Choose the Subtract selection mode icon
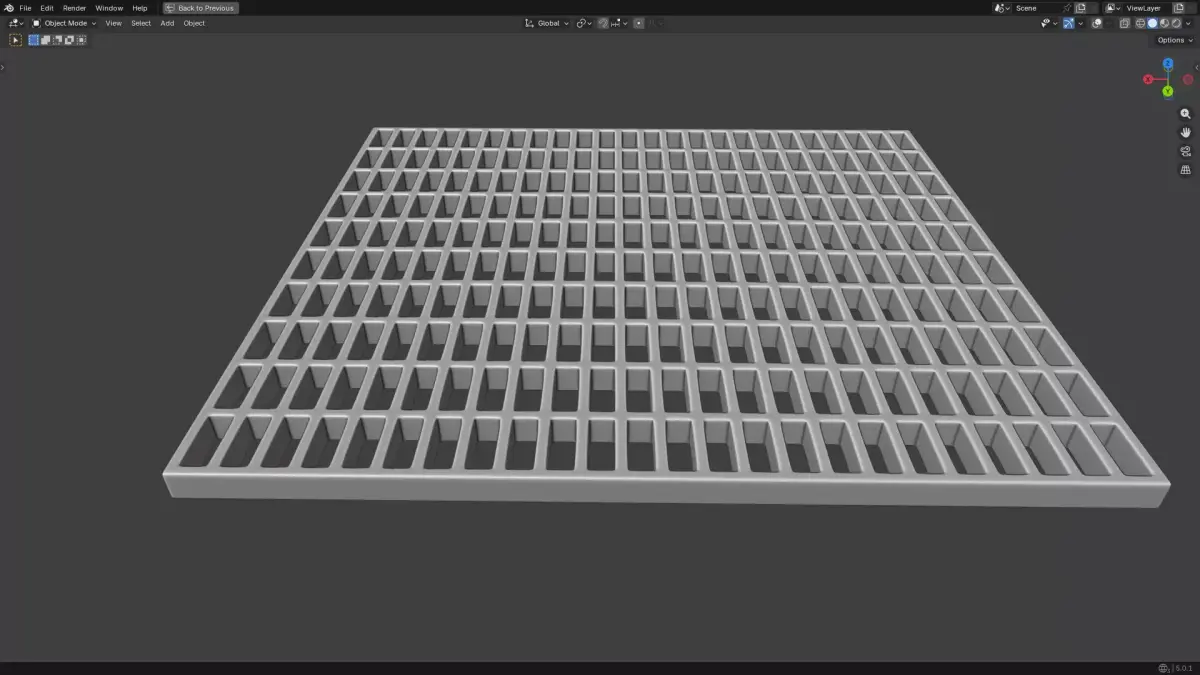This screenshot has width=1200, height=675. 57,40
